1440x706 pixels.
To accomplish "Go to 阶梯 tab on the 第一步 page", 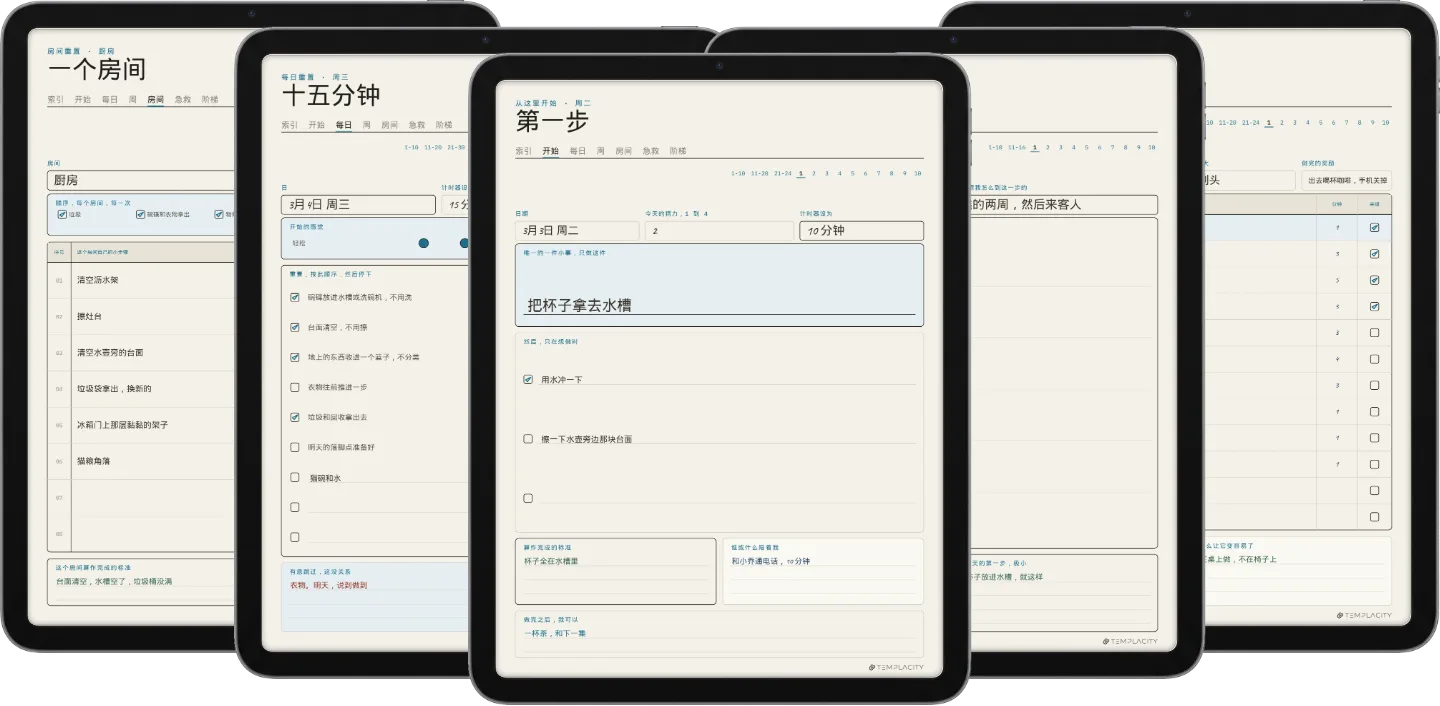I will click(678, 151).
